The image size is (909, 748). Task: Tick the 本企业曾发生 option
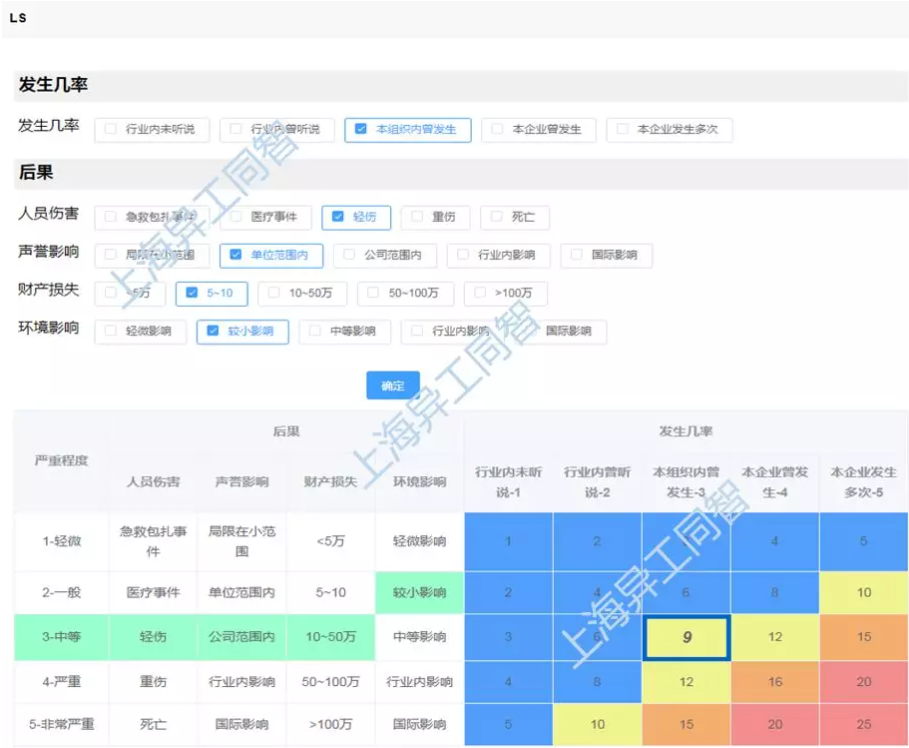point(497,130)
